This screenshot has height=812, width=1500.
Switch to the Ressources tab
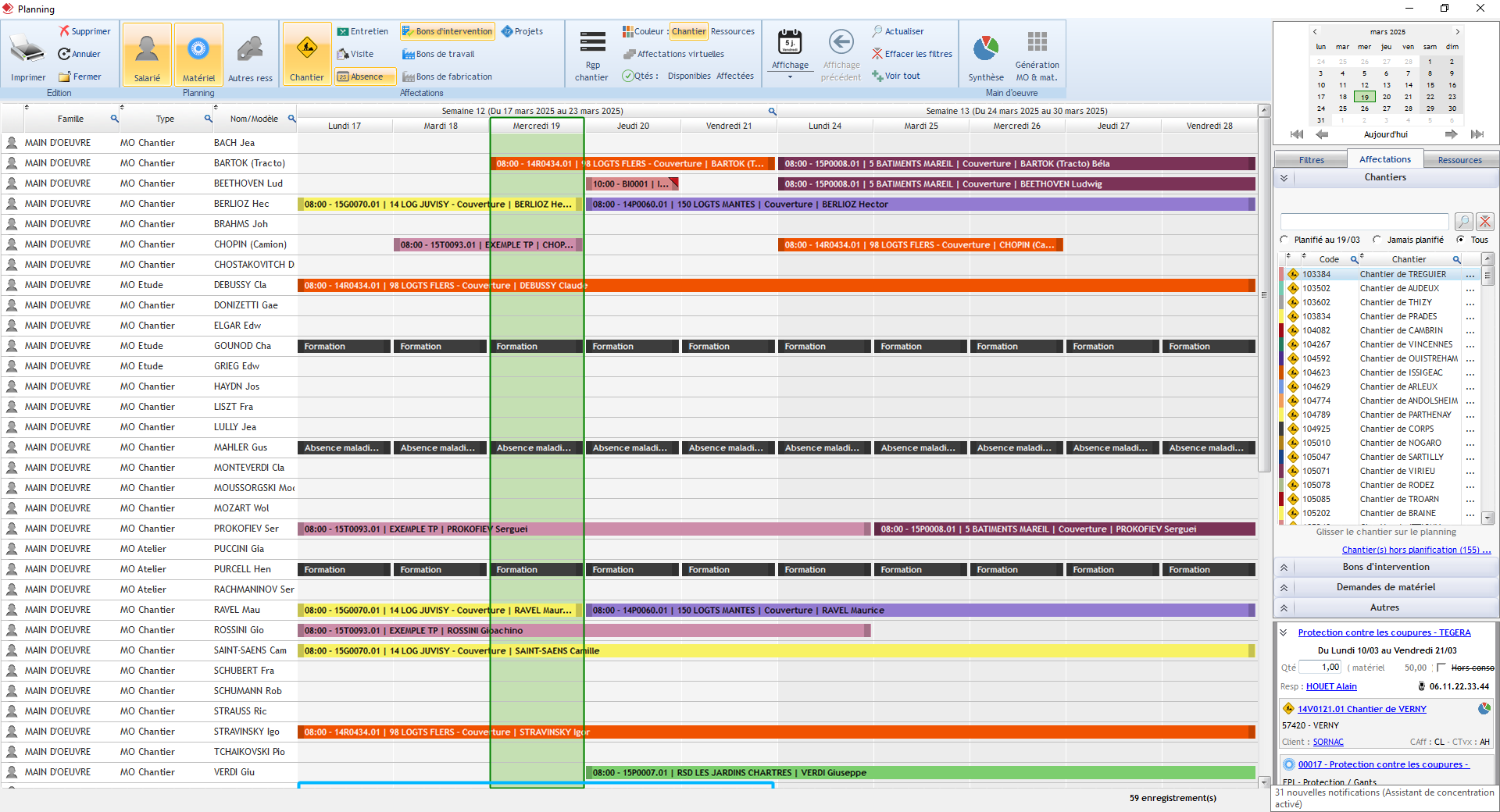click(1460, 159)
